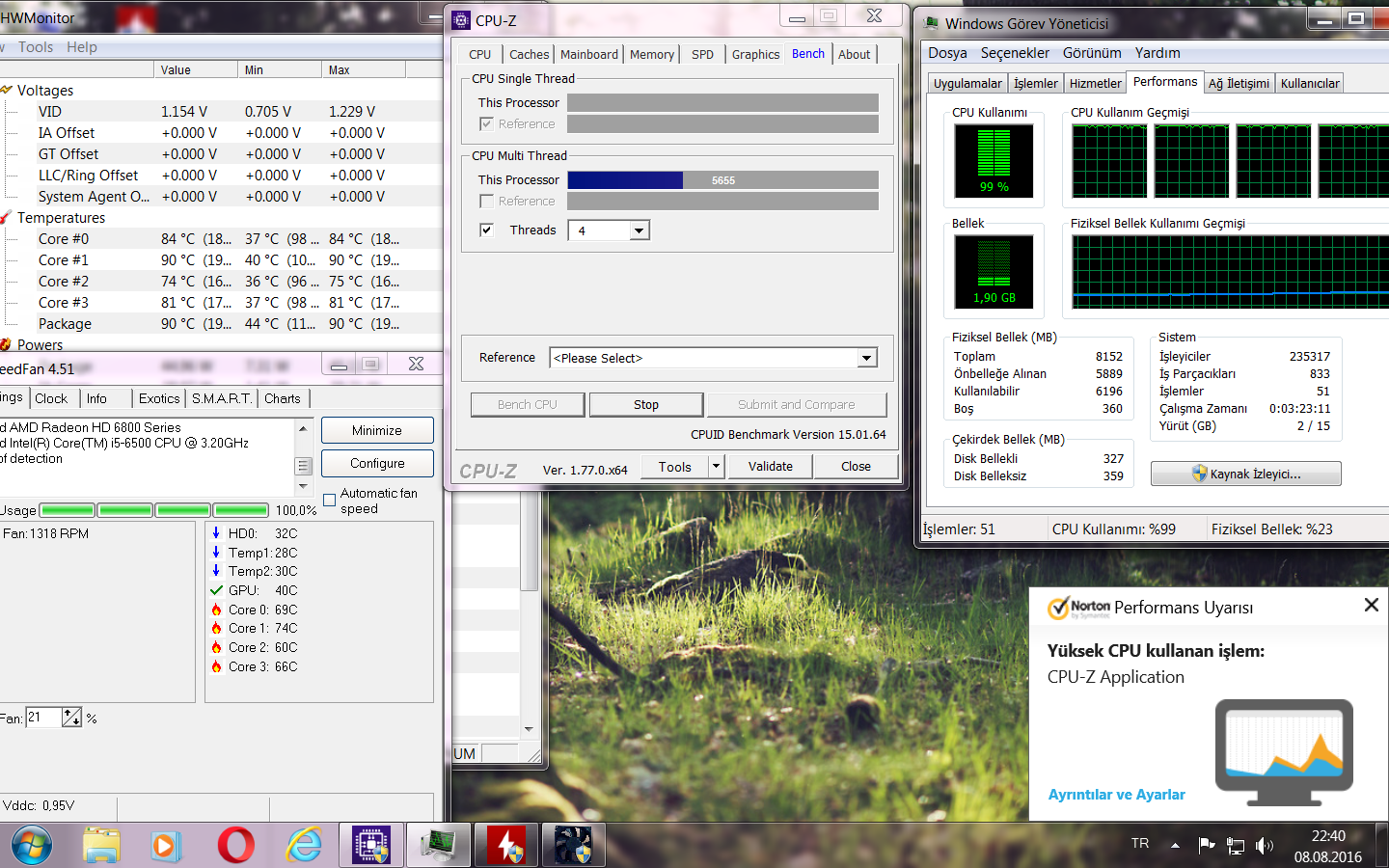This screenshot has width=1389, height=868.
Task: Toggle the Reference checkbox under CPU Multi Thread
Action: click(x=486, y=201)
